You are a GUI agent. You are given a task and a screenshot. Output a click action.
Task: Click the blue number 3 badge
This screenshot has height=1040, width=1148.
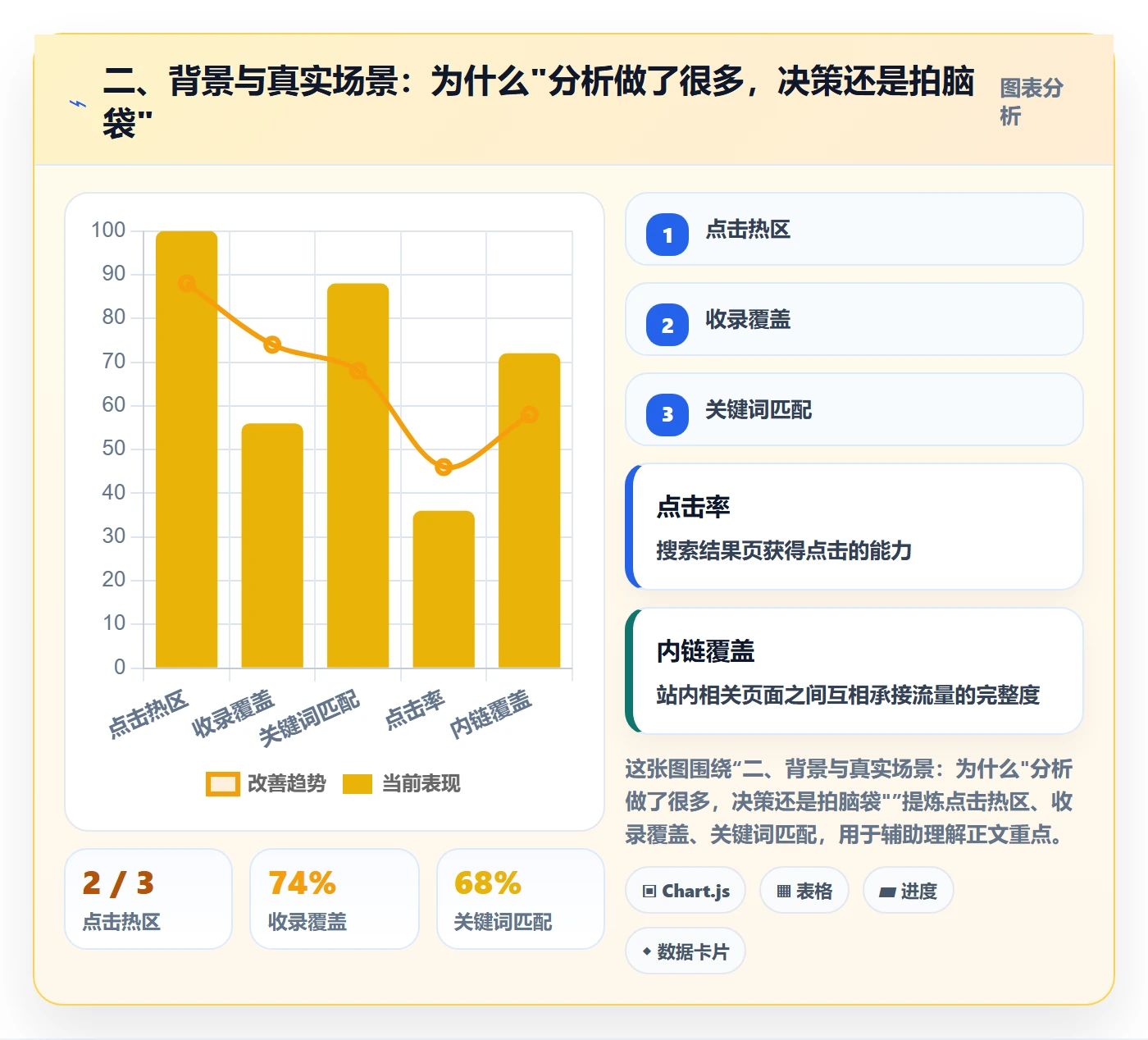[667, 415]
